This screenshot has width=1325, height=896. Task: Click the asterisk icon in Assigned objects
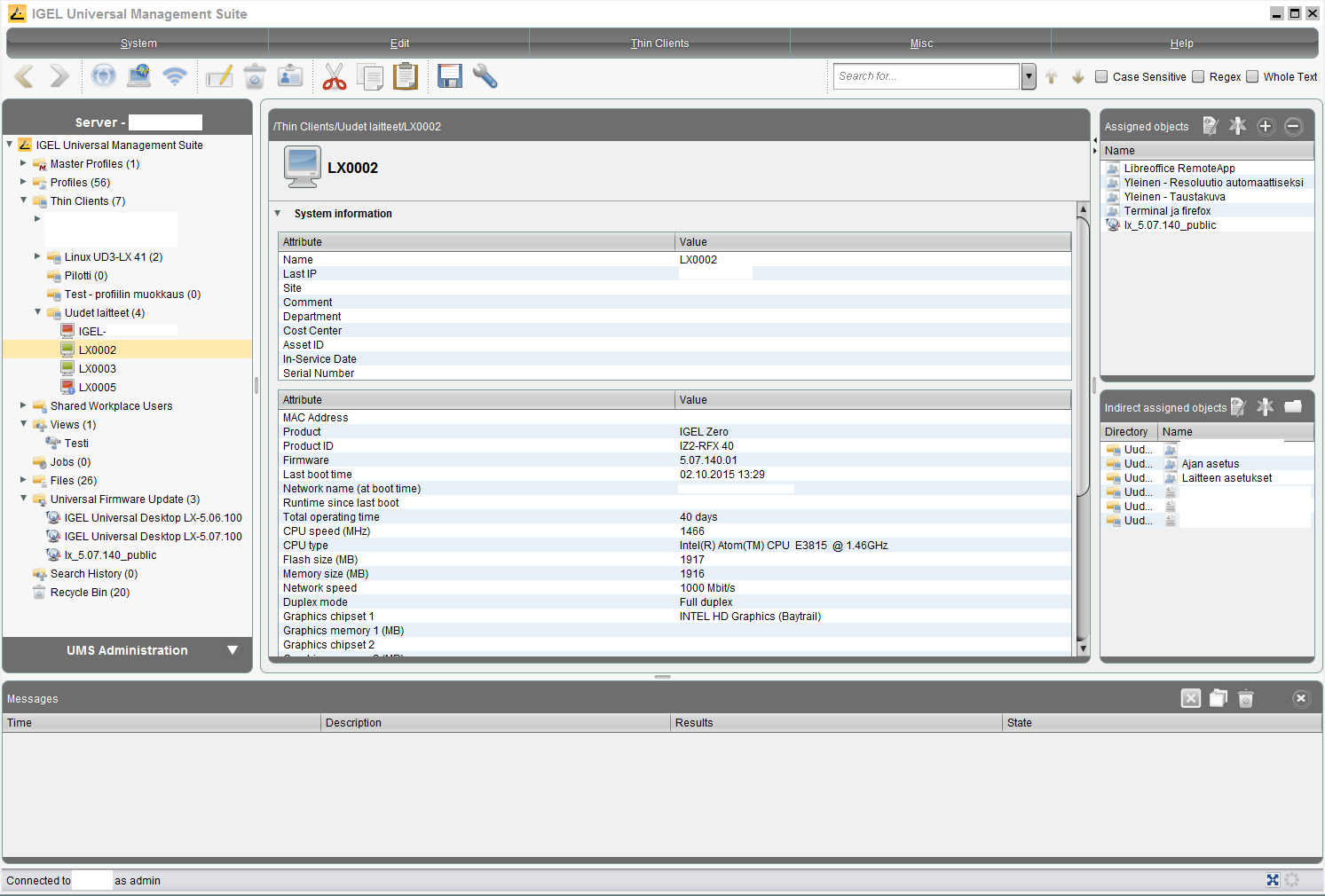click(1238, 126)
